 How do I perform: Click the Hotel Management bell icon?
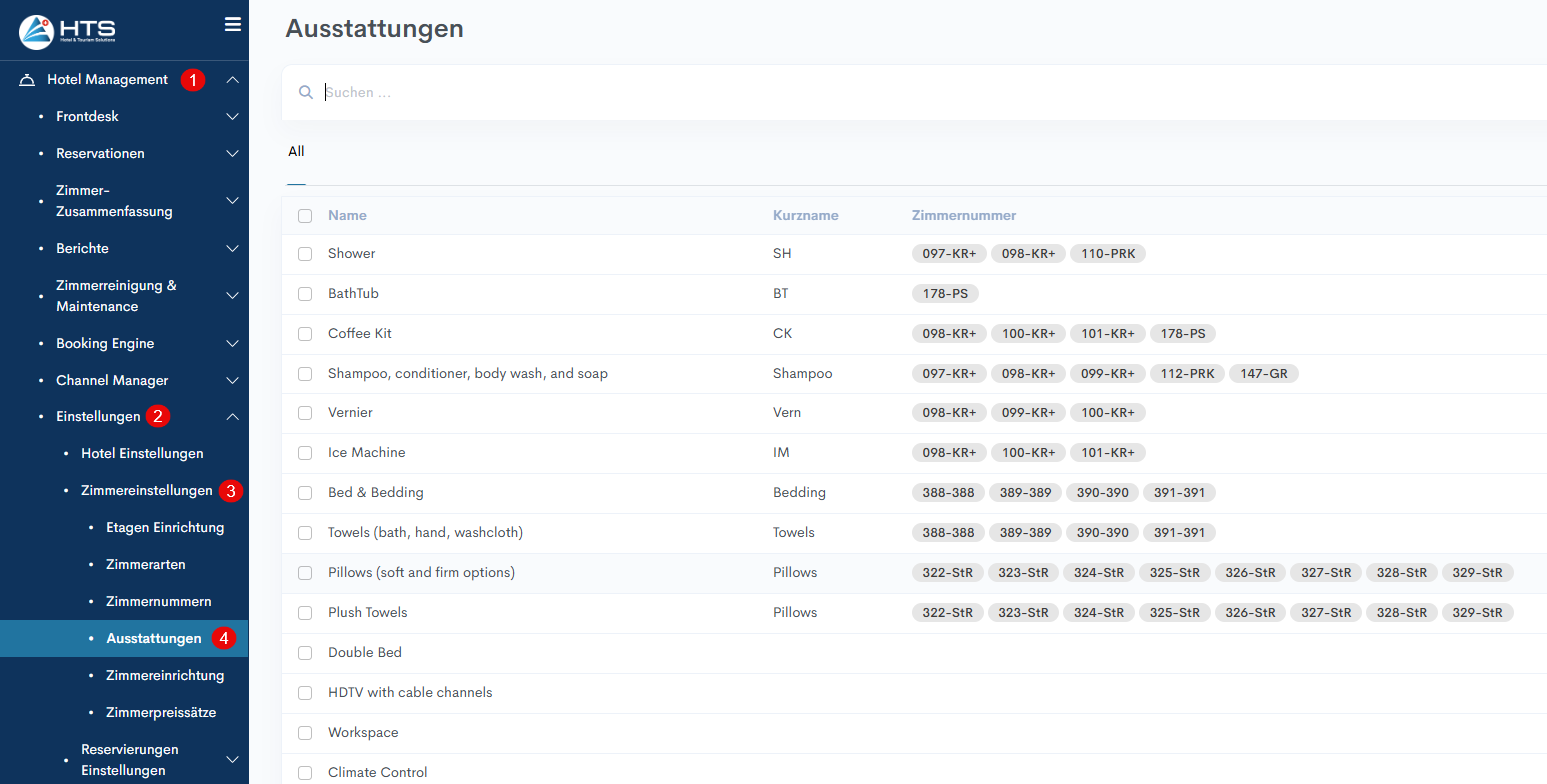click(x=27, y=80)
